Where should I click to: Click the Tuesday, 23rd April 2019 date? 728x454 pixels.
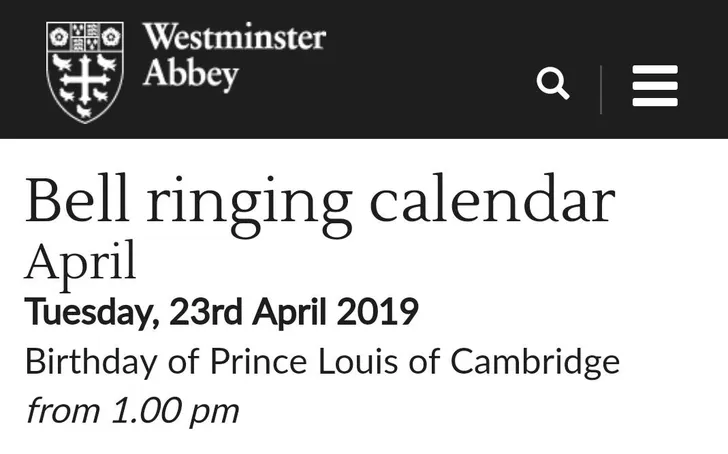222,312
